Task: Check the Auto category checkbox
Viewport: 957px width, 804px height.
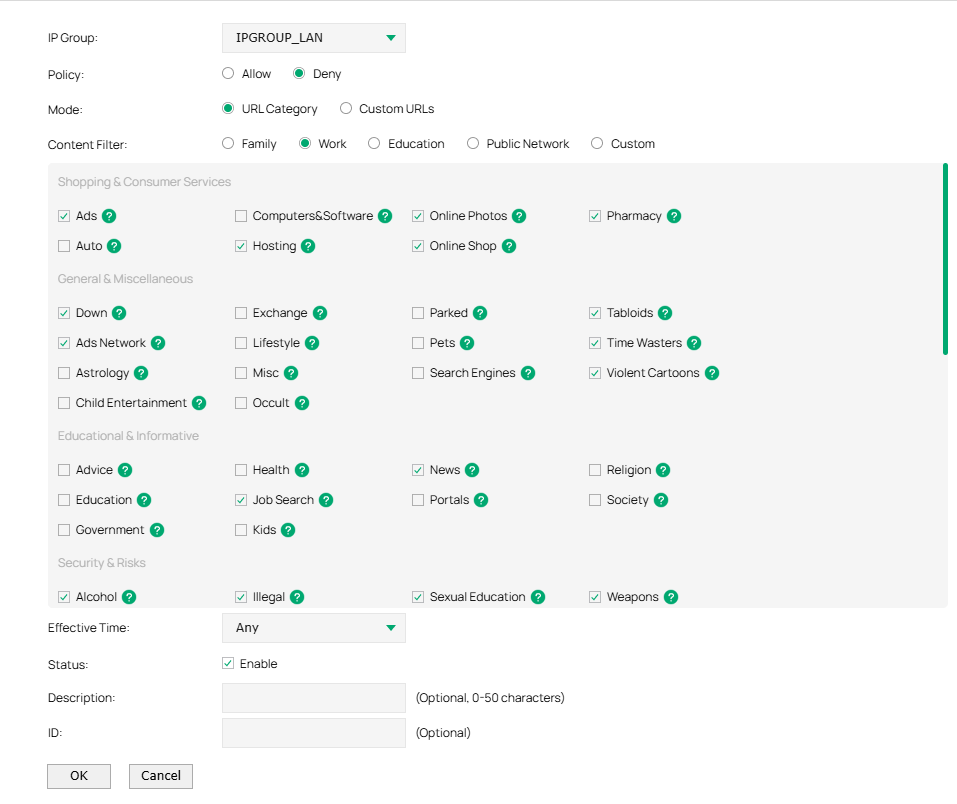Action: click(x=63, y=245)
